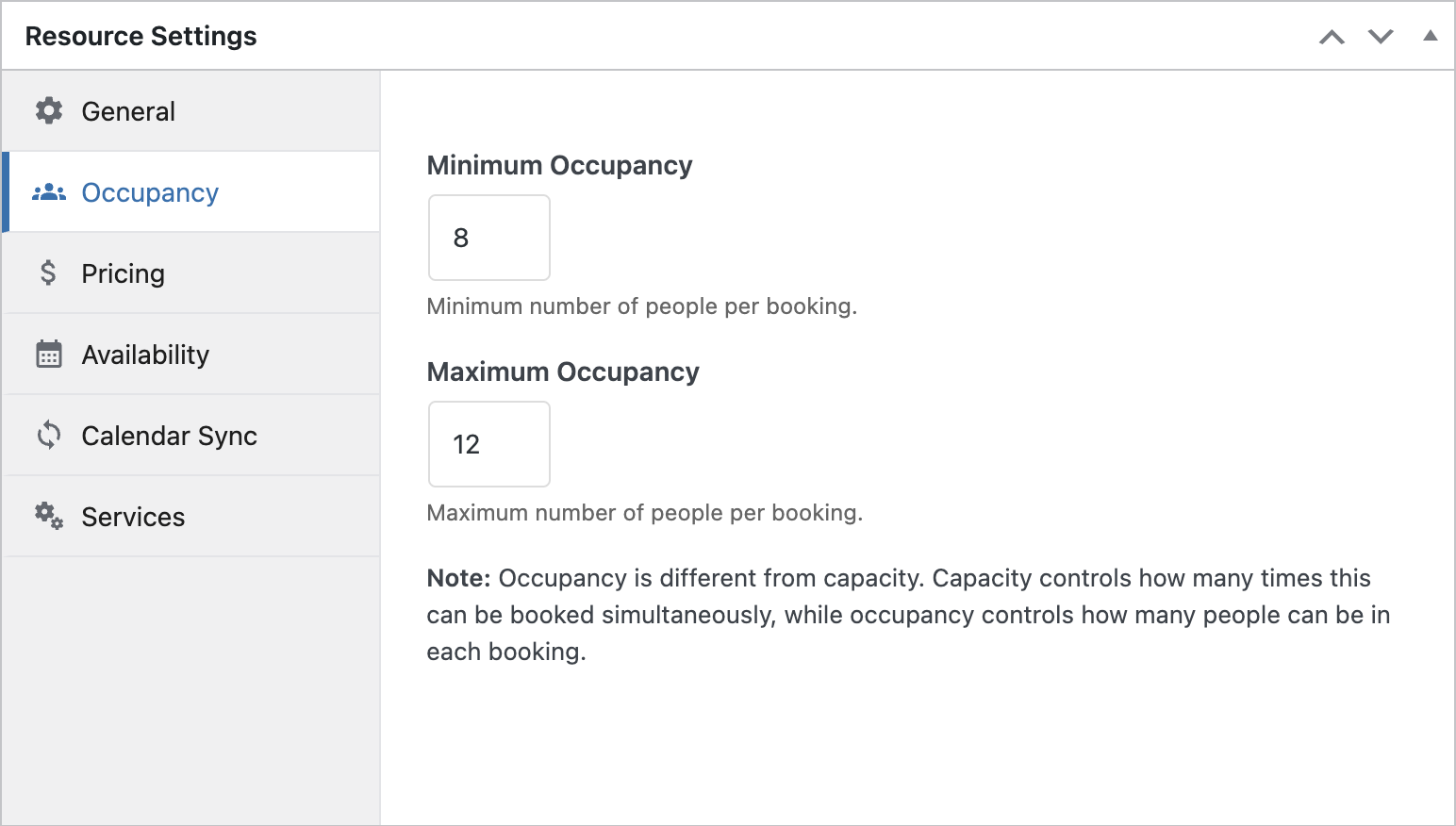Click the Services gears icon
This screenshot has height=826, width=1456.
[x=49, y=517]
